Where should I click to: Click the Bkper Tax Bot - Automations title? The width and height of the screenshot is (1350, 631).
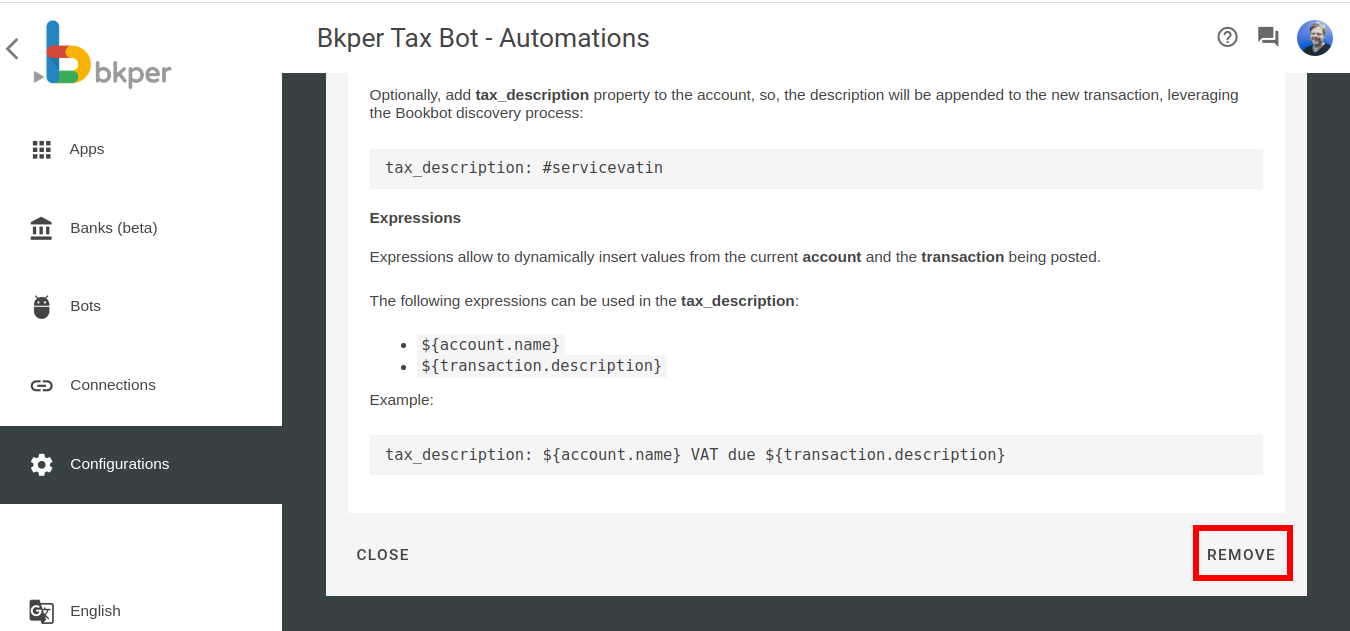(x=483, y=38)
